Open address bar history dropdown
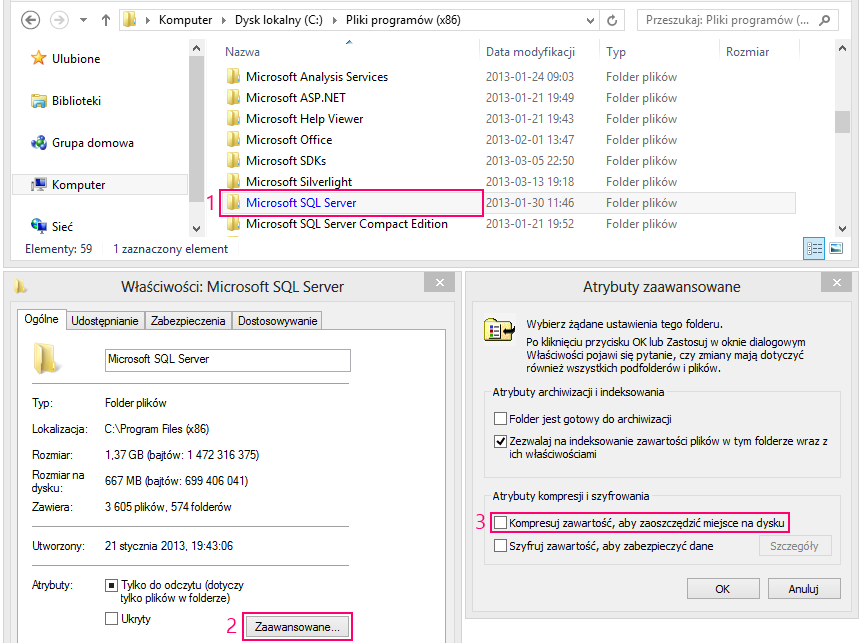Screen dimensions: 861x643 click(591, 19)
